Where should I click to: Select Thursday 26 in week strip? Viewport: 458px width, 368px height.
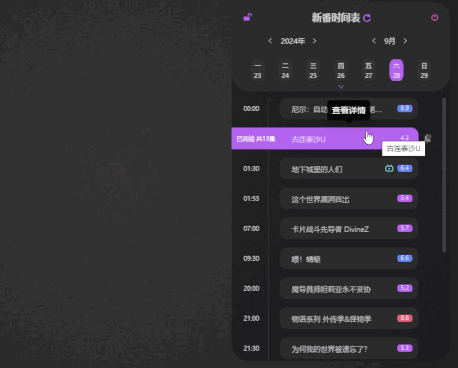pyautogui.click(x=341, y=70)
